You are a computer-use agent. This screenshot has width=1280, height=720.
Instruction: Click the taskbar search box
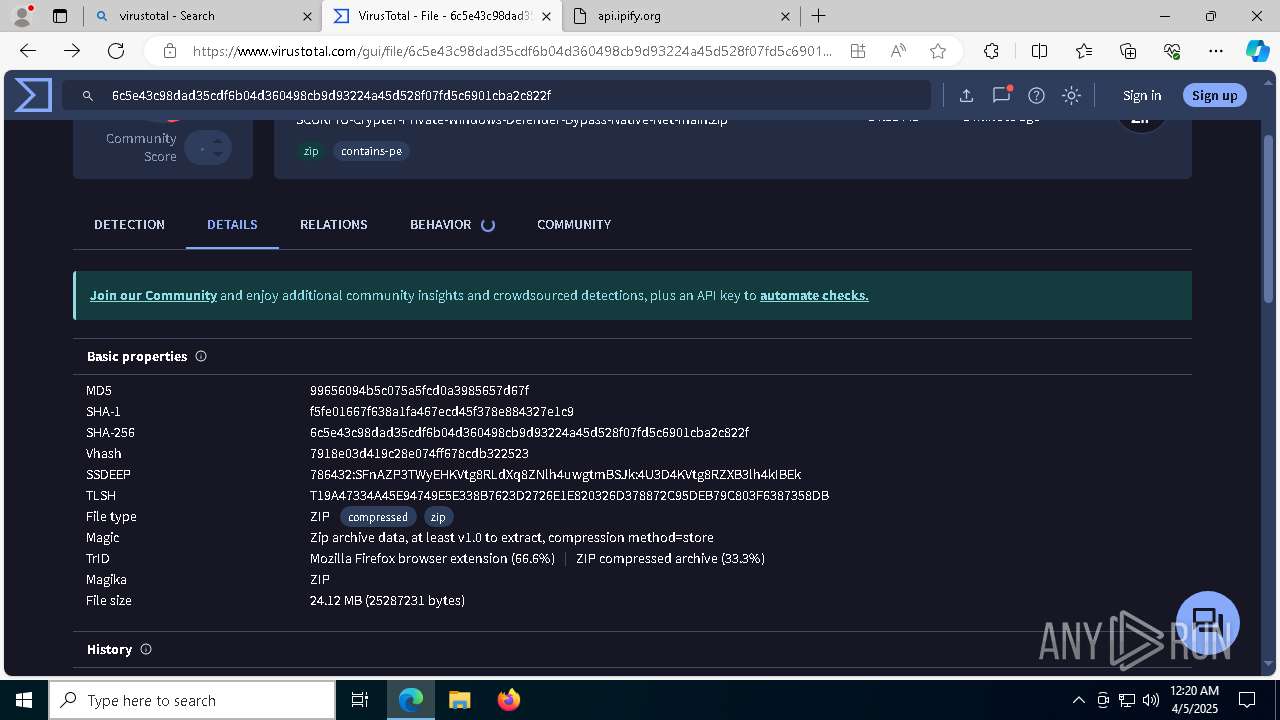click(x=192, y=700)
